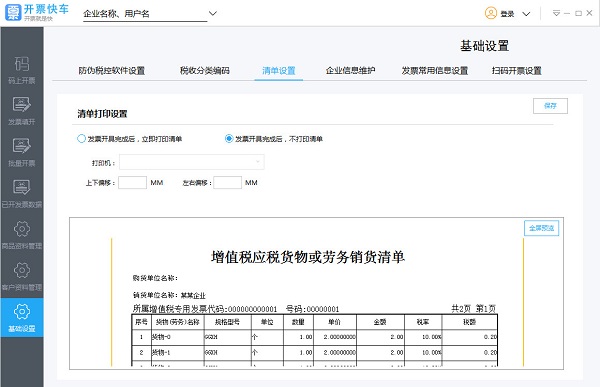Close the application window
The width and height of the screenshot is (600, 387).
click(590, 13)
